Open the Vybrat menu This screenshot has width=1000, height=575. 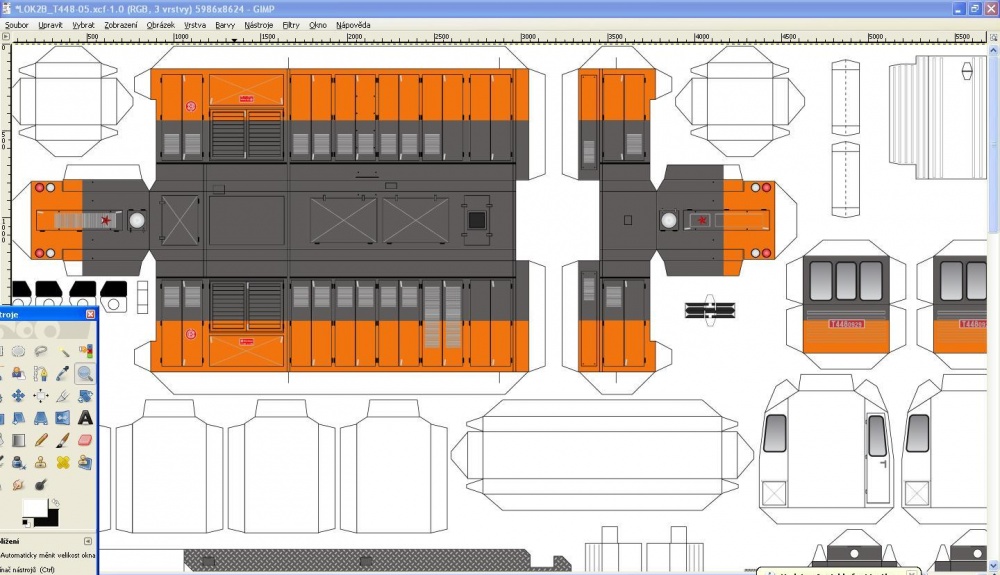[x=83, y=25]
